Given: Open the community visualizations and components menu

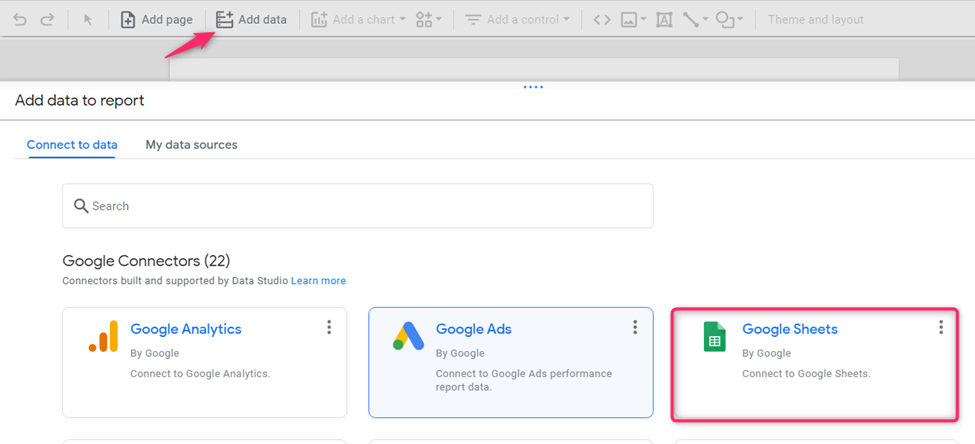Looking at the screenshot, I should point(428,19).
